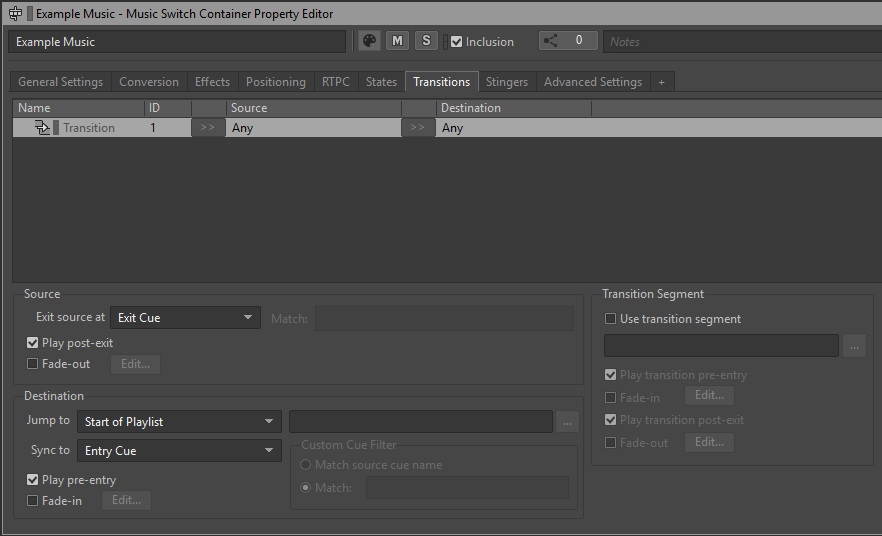The height and width of the screenshot is (536, 882).
Task: Uncheck Play pre-entry
Action: tap(33, 480)
